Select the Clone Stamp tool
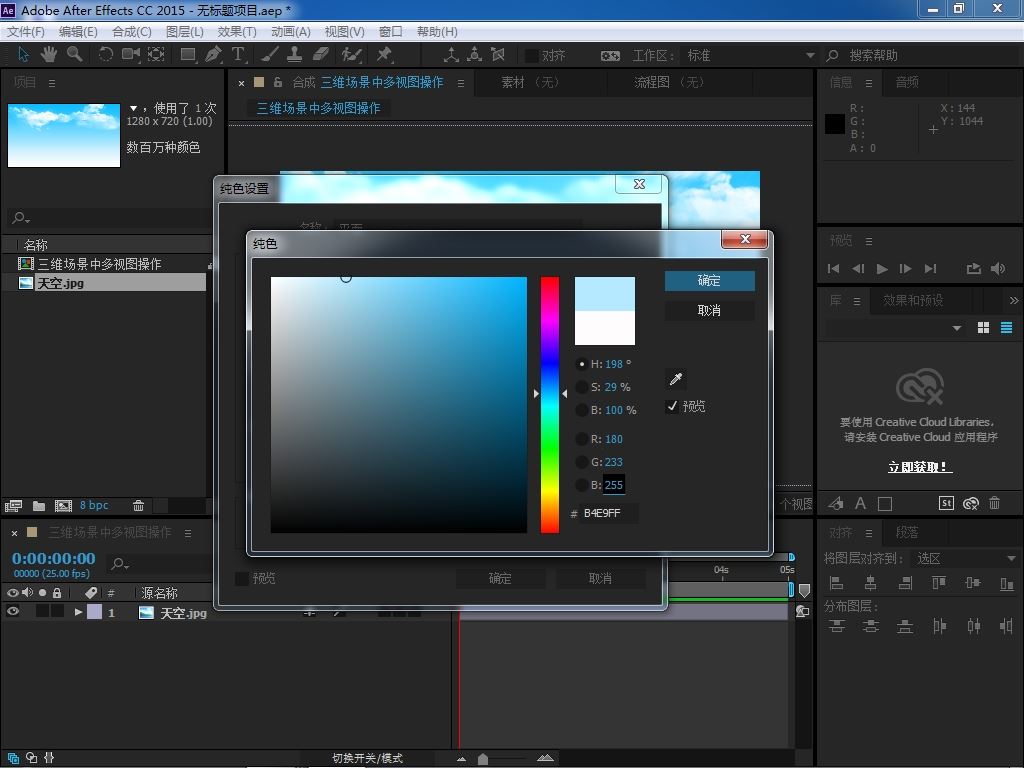Image resolution: width=1024 pixels, height=768 pixels. 295,55
